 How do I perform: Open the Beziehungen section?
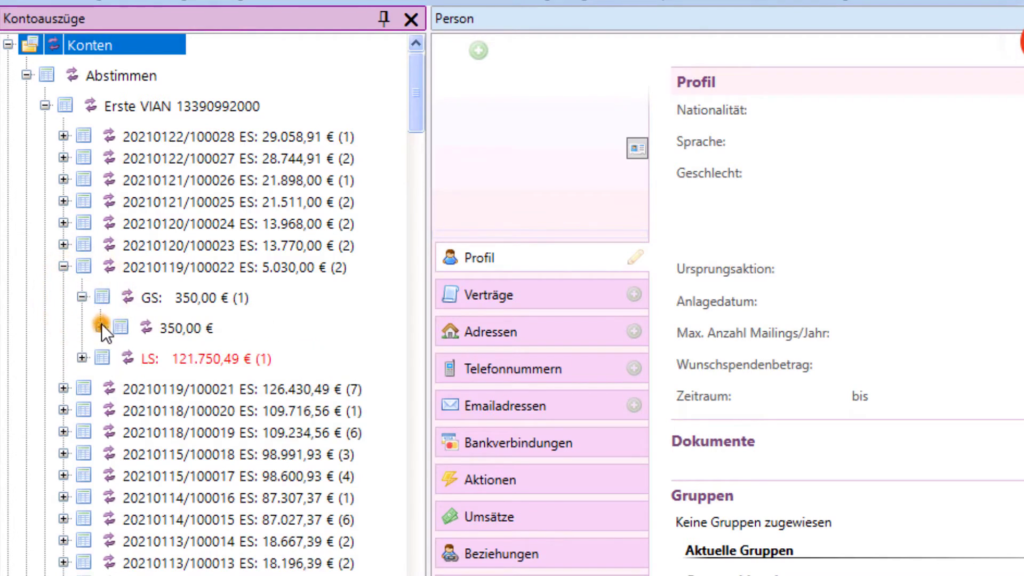(541, 554)
